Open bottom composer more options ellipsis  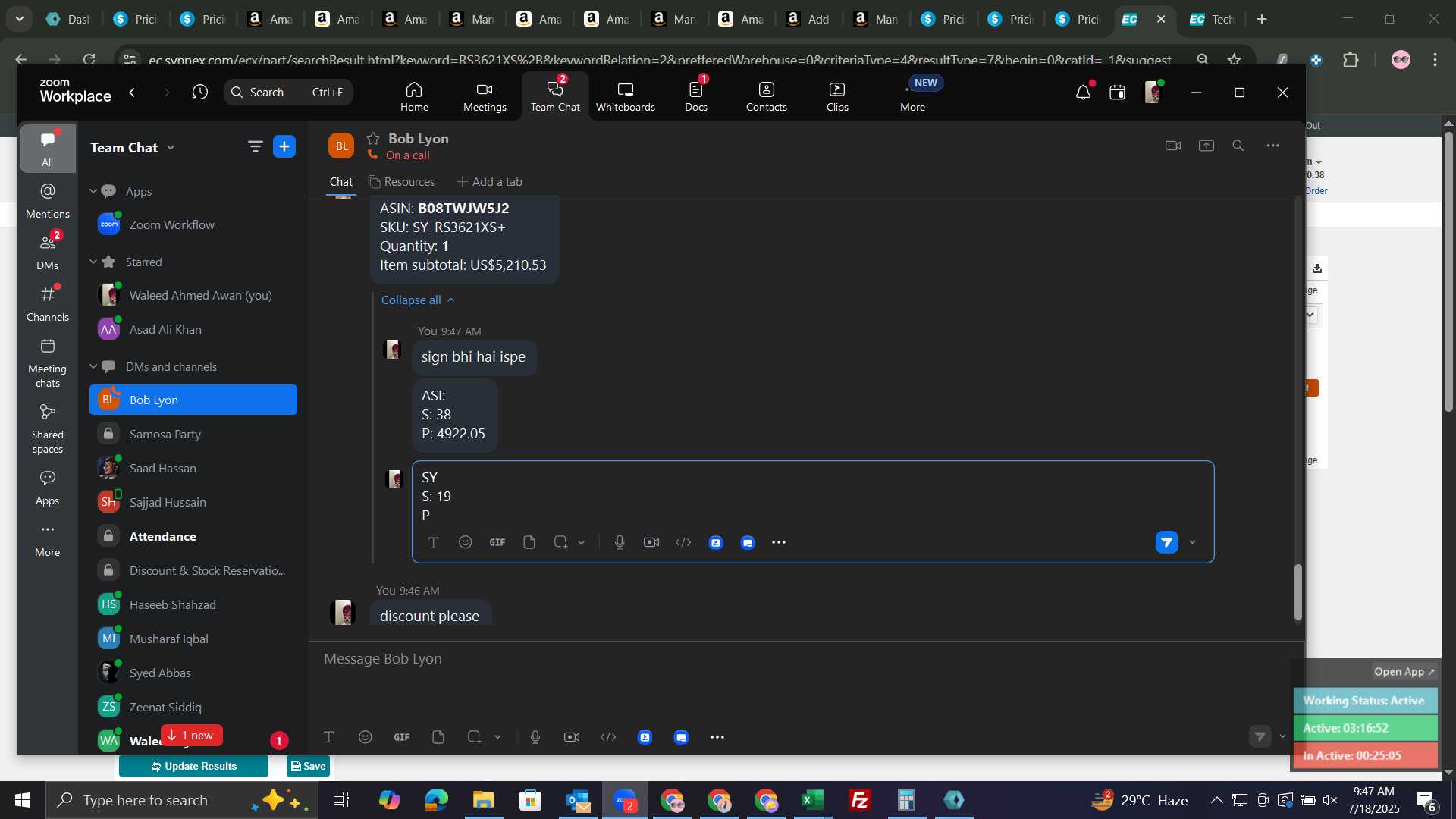(x=717, y=737)
